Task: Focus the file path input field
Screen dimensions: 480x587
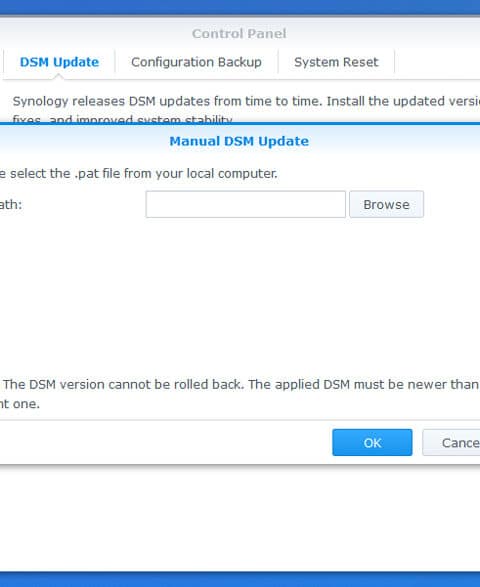Action: 246,204
